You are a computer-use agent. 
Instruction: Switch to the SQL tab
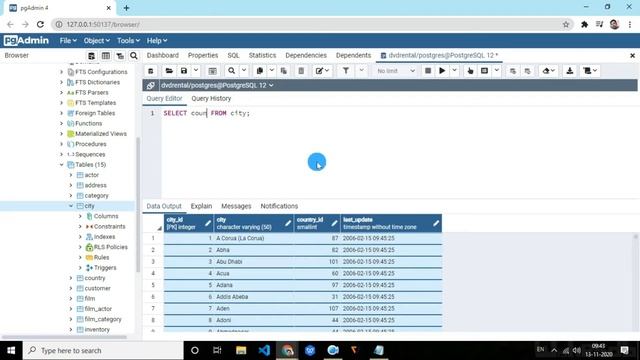[x=233, y=56]
